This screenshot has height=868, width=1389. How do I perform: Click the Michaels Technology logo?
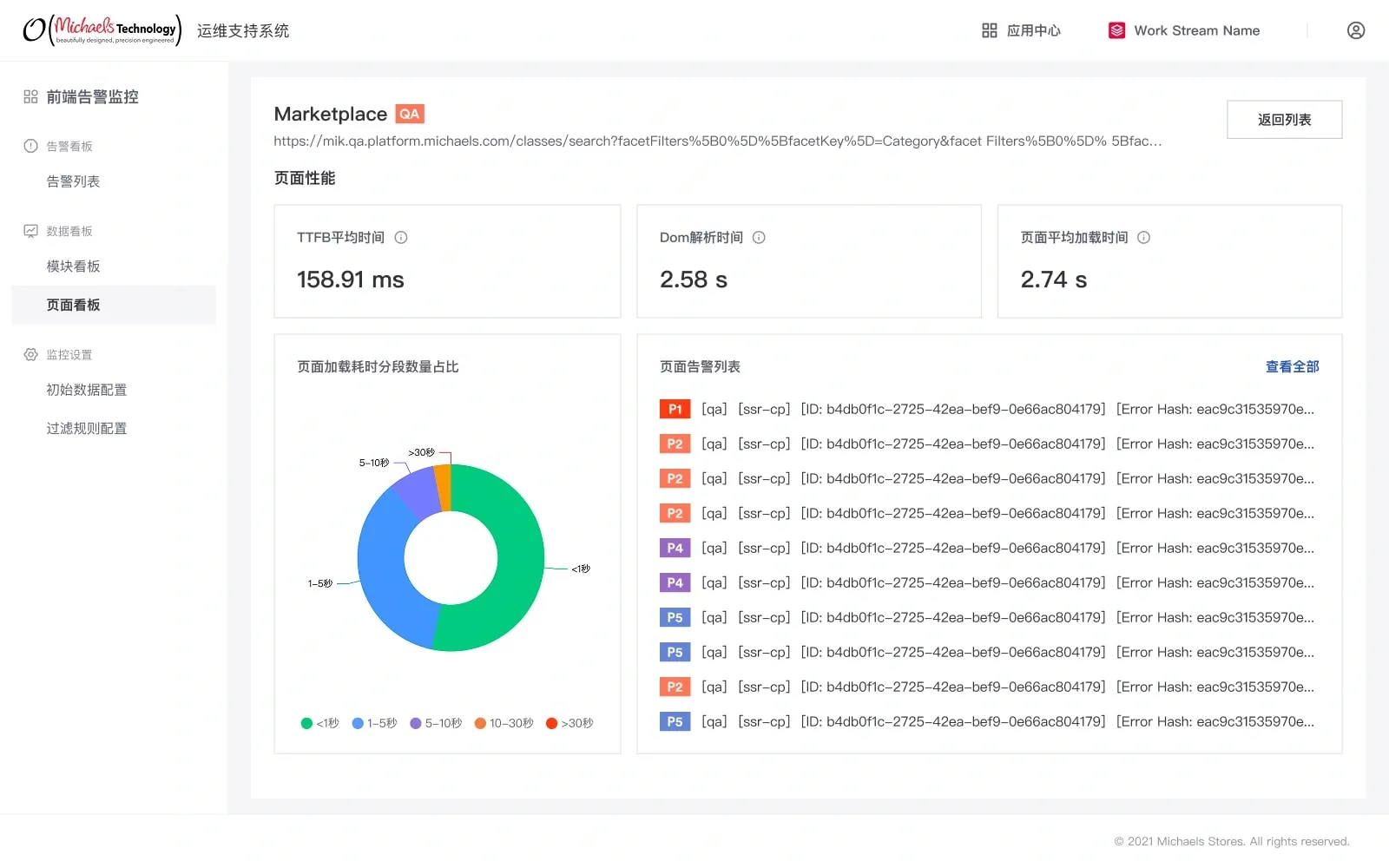(102, 30)
